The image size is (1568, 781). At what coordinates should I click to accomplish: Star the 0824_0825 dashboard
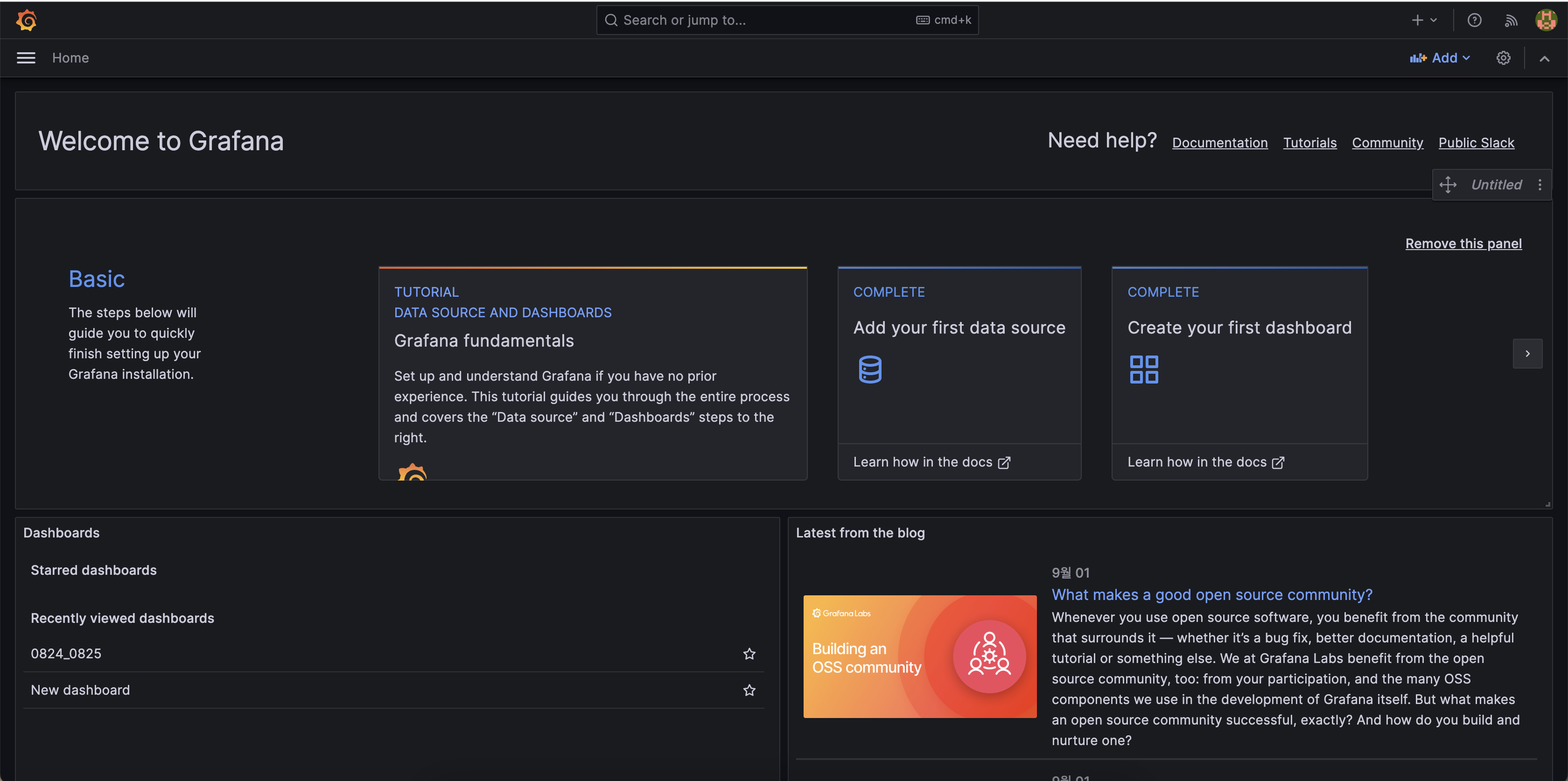(749, 654)
